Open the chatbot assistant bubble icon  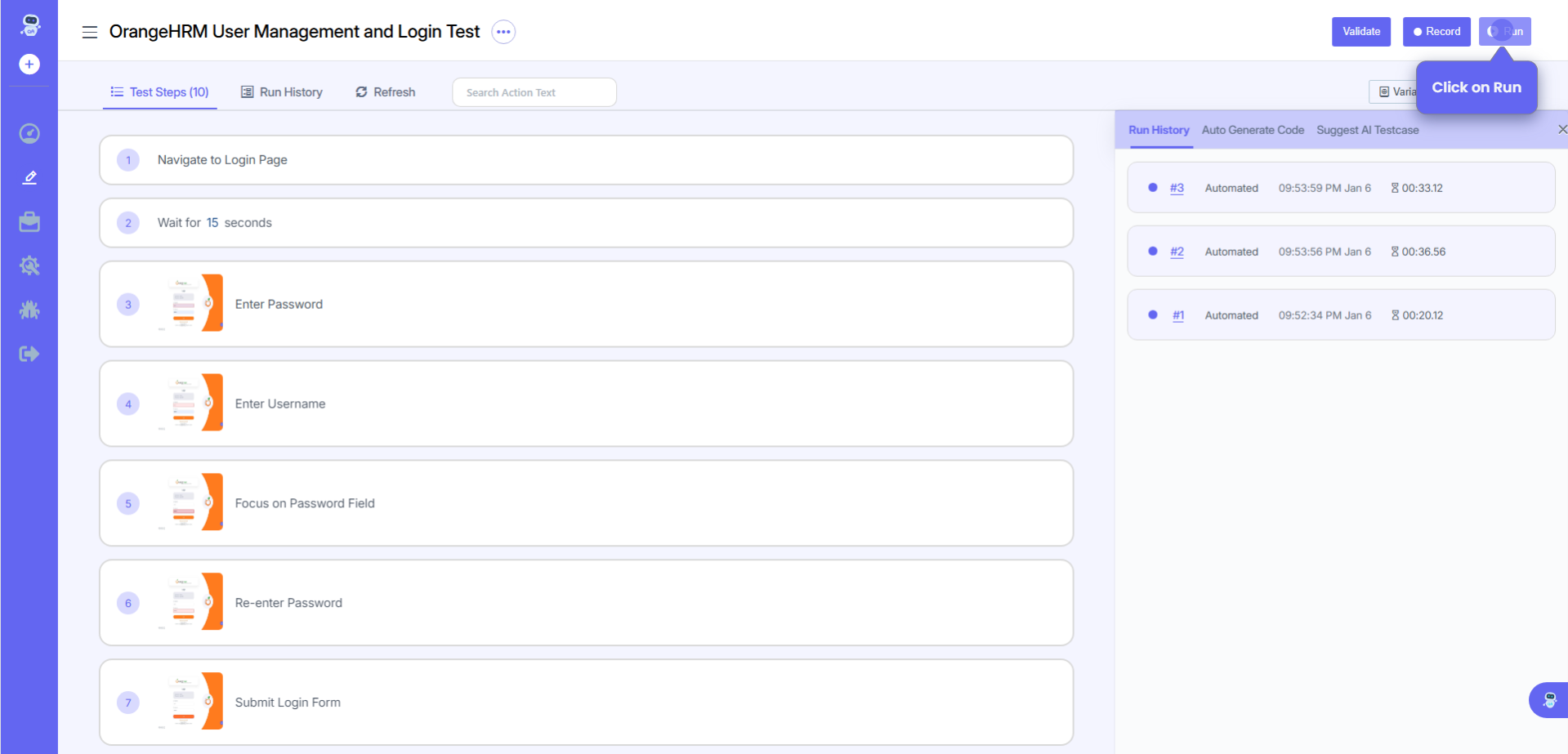(x=1548, y=700)
